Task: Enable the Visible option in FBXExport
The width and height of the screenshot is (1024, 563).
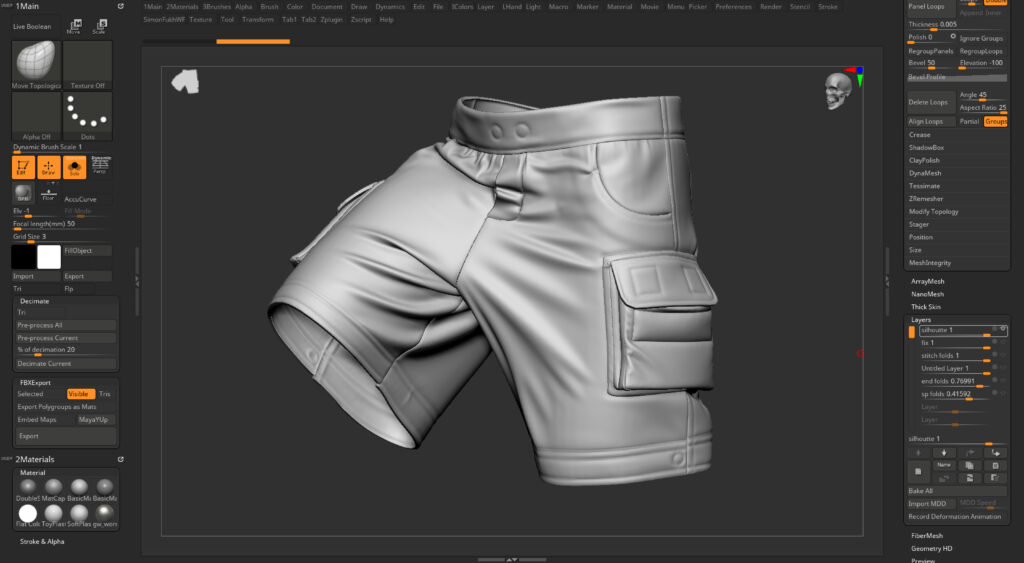Action: tap(80, 394)
